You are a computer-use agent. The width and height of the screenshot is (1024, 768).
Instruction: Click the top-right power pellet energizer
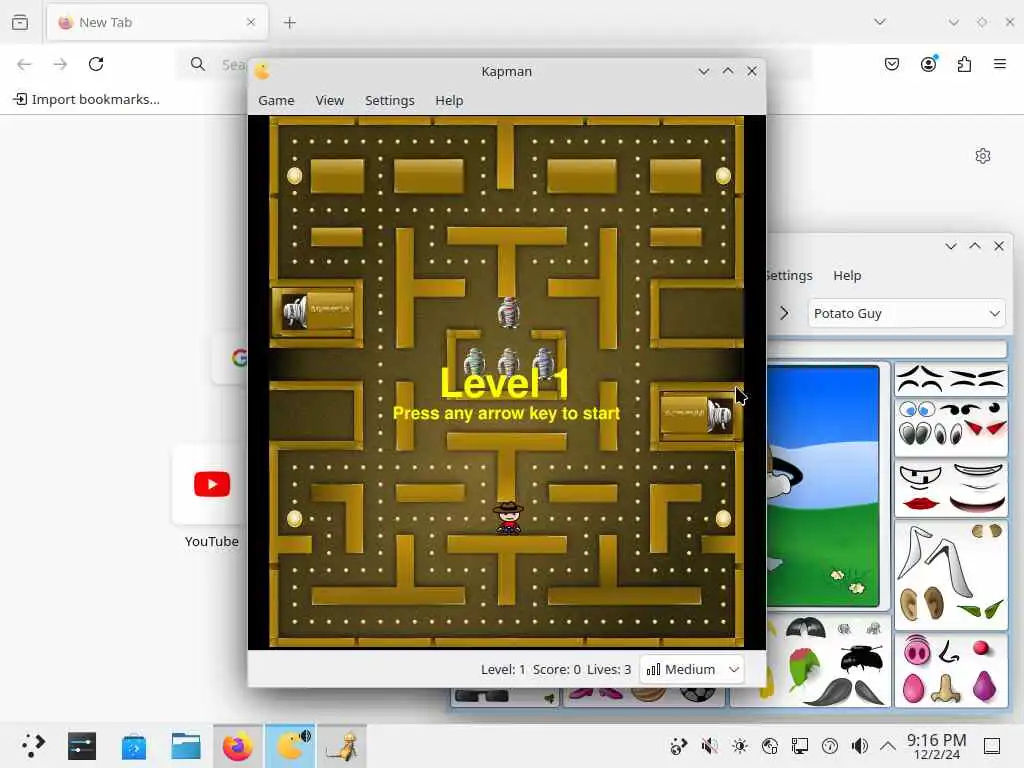tap(723, 176)
